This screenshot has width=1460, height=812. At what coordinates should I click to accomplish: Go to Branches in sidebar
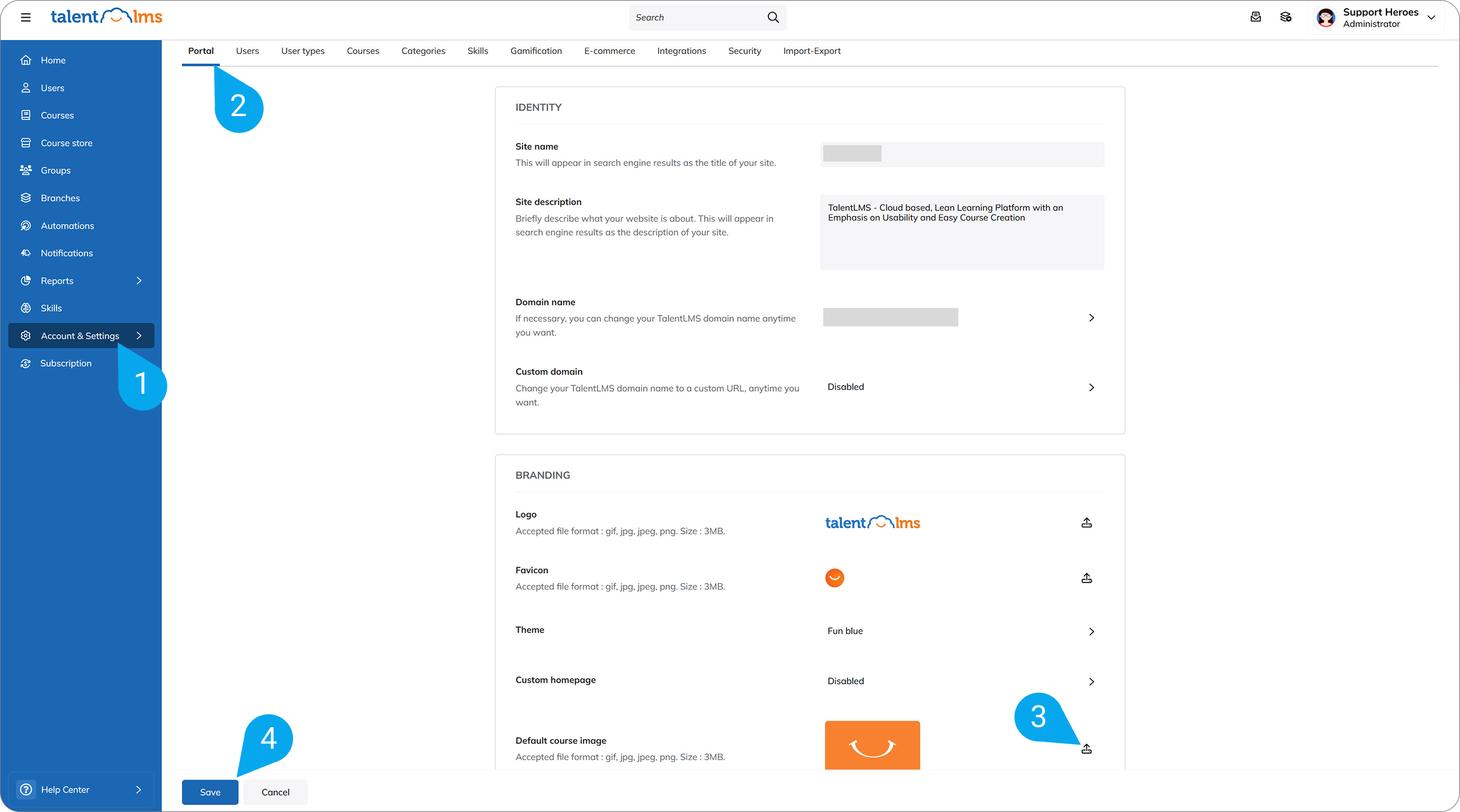60,198
